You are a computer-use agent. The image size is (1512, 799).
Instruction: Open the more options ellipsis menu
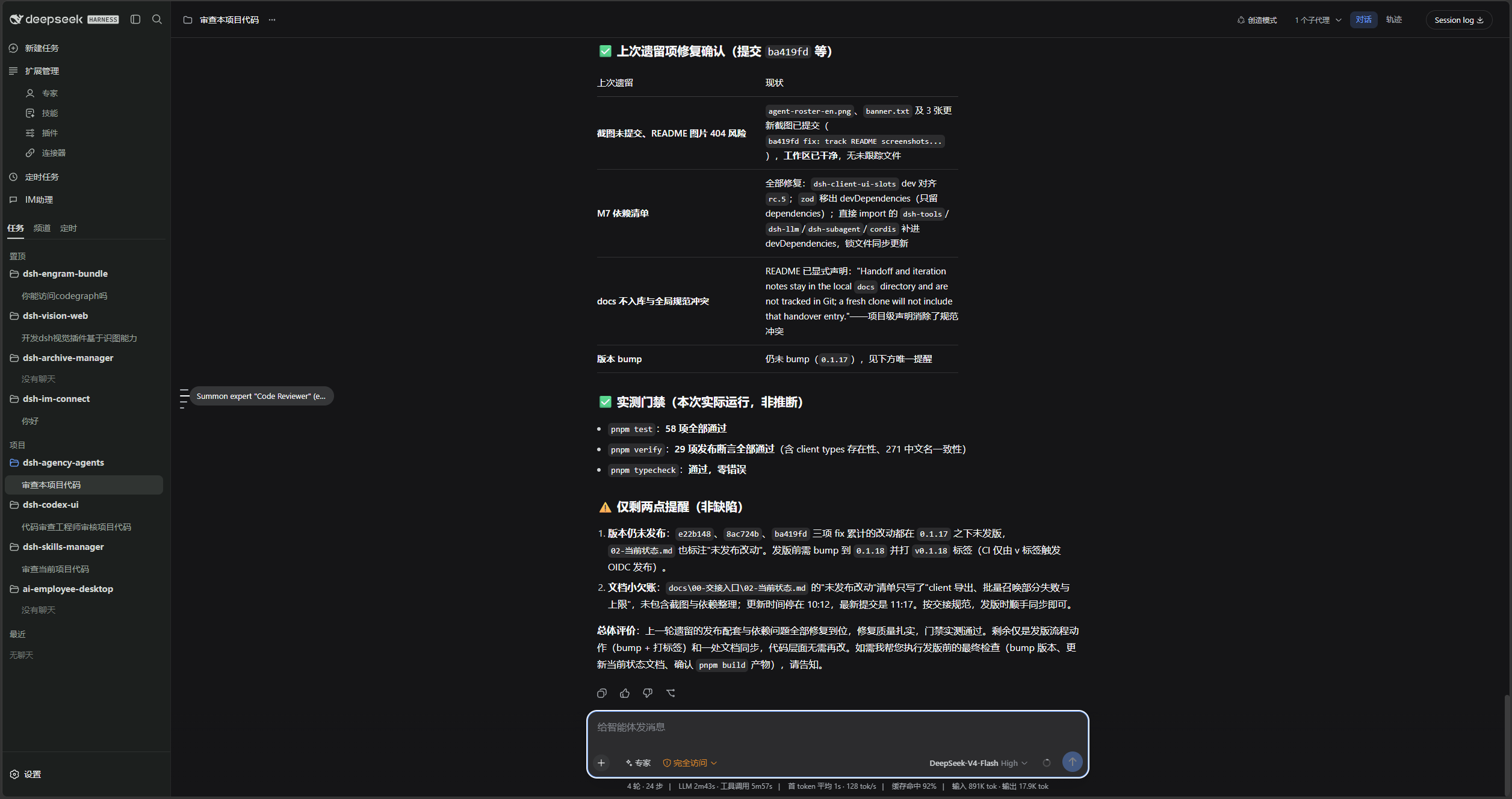coord(272,20)
